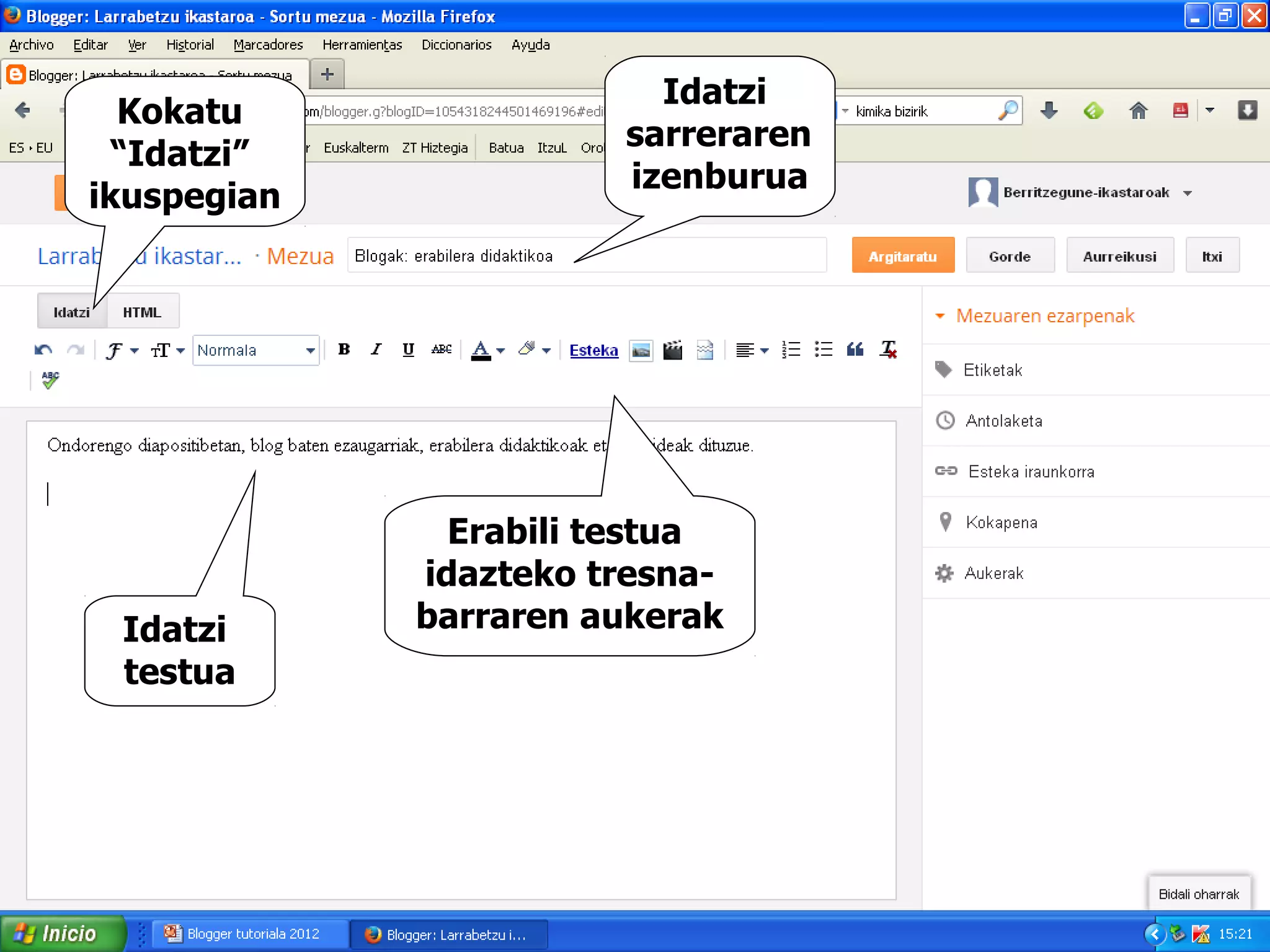Run the spell check icon
This screenshot has width=1270, height=952.
50,380
